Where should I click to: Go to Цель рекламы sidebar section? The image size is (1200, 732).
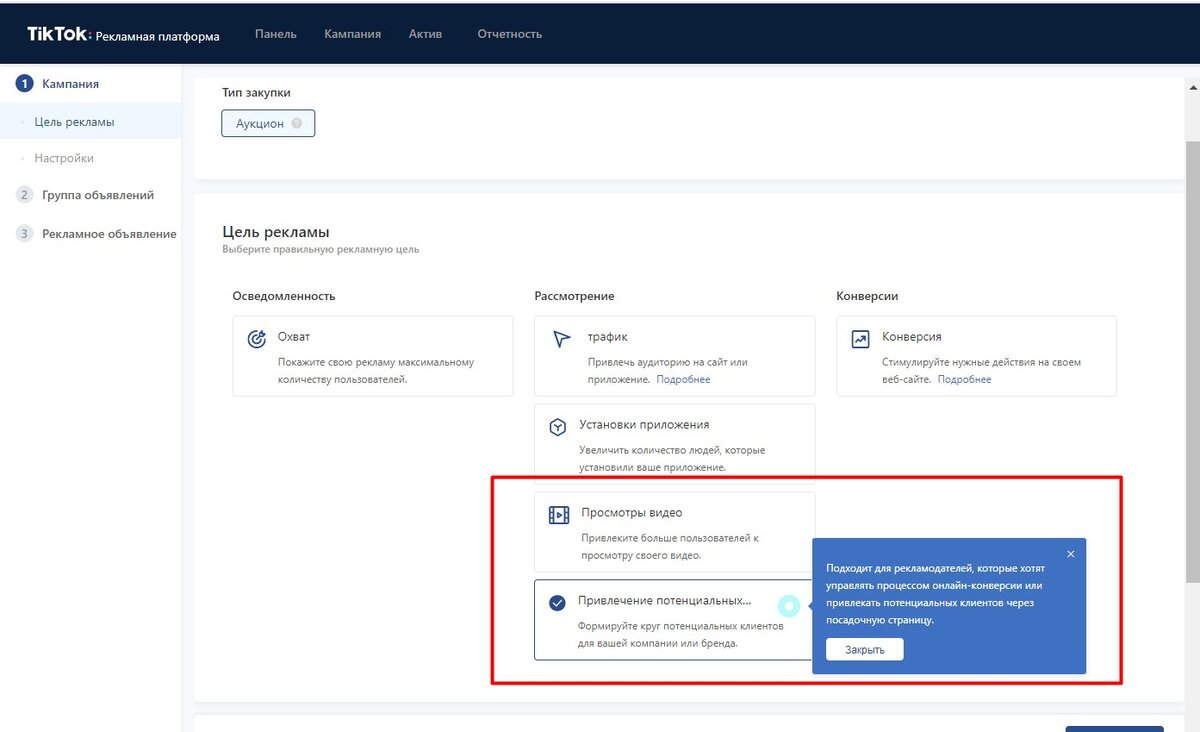[x=74, y=122]
